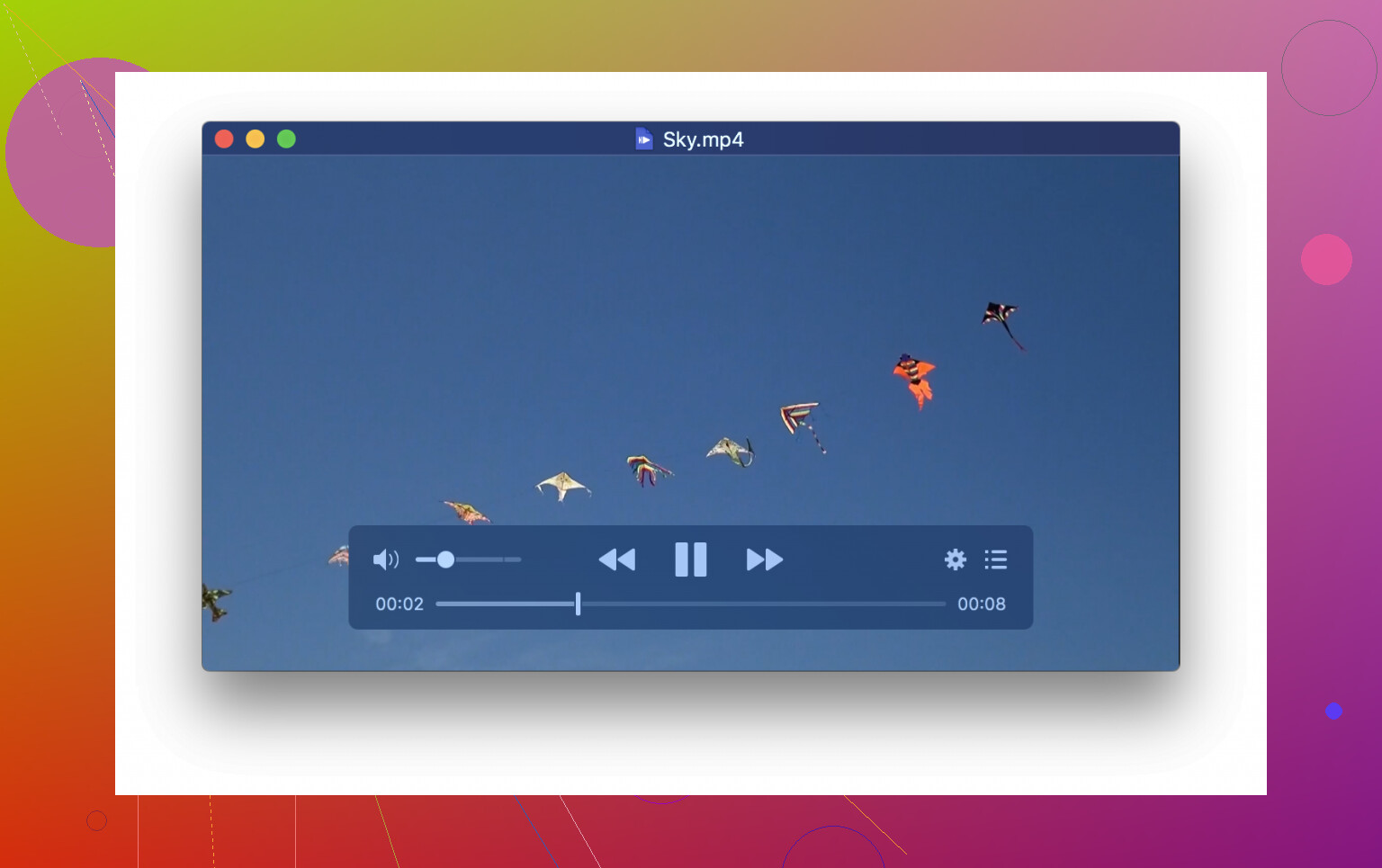Seek to the end of the progress track
The height and width of the screenshot is (868, 1382).
click(x=944, y=604)
